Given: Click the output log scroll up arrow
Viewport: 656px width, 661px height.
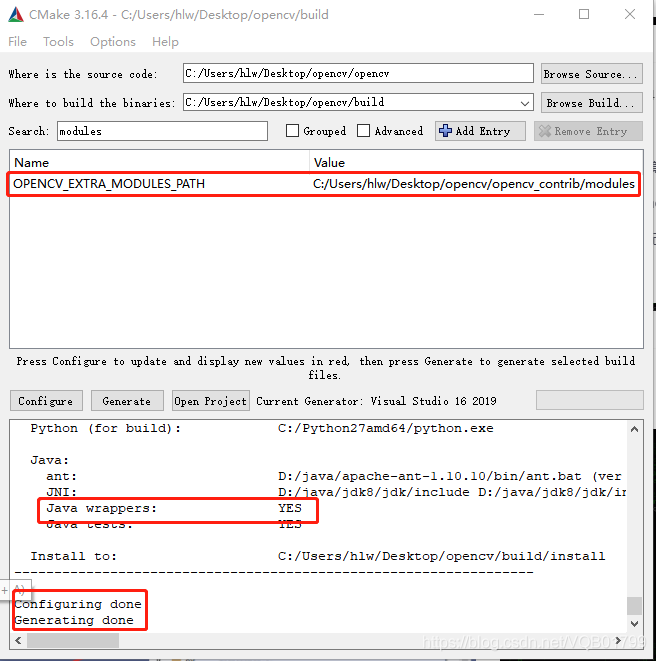Looking at the screenshot, I should tap(634, 430).
